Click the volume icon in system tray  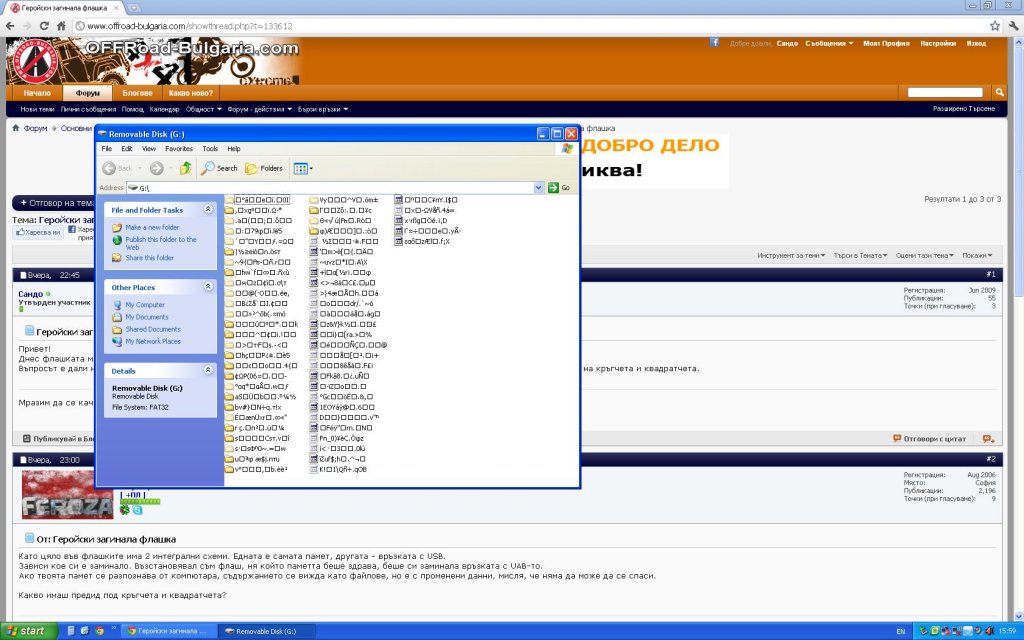point(988,632)
